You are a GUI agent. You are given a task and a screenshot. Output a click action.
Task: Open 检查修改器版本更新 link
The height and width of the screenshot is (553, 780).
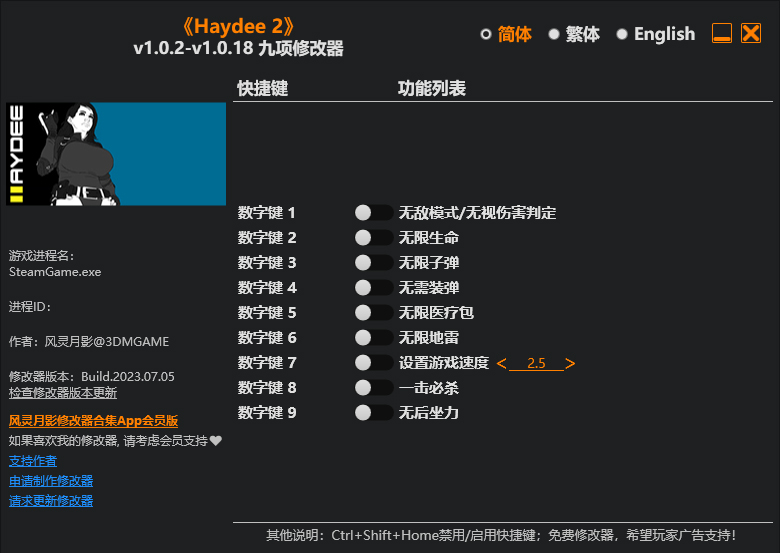click(63, 393)
